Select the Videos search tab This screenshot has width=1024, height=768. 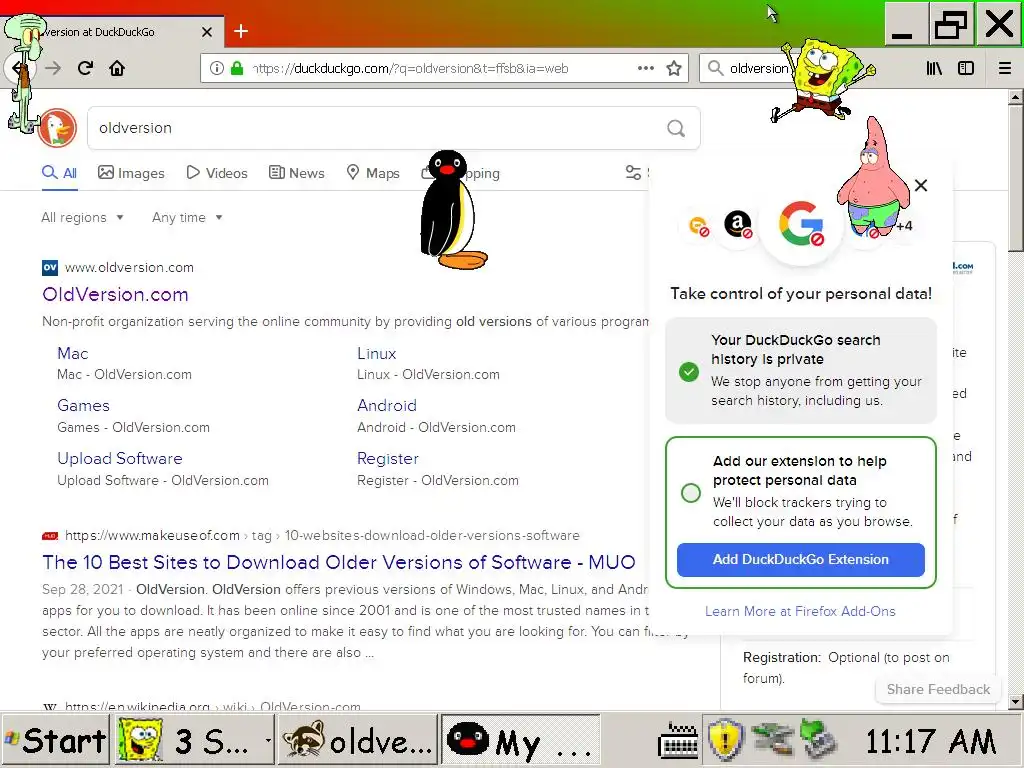pyautogui.click(x=217, y=173)
